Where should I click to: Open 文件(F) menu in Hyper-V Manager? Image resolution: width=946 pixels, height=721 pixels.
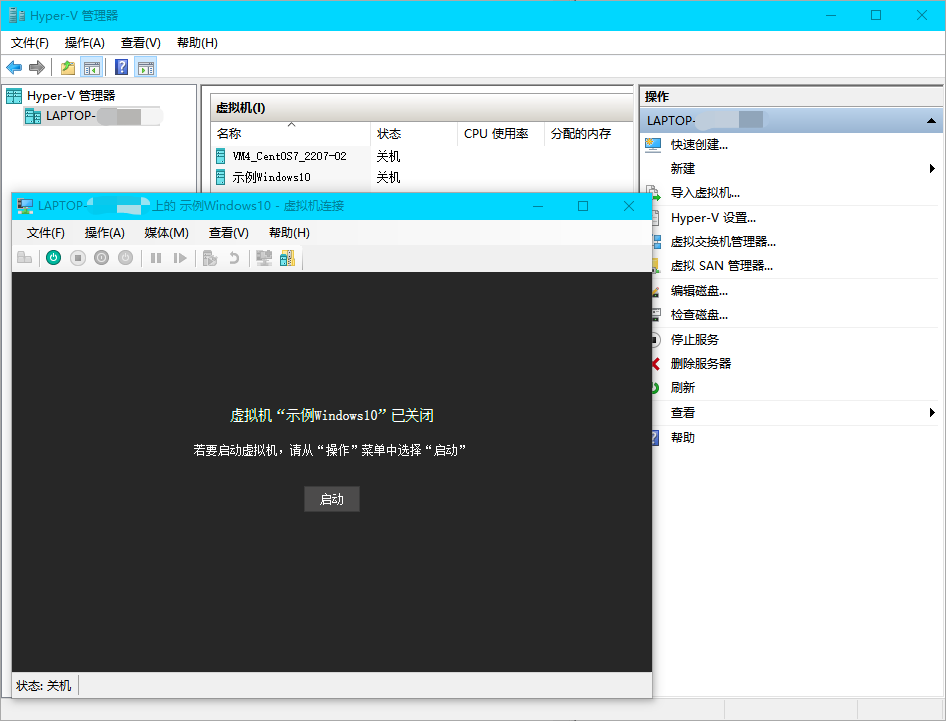click(30, 43)
